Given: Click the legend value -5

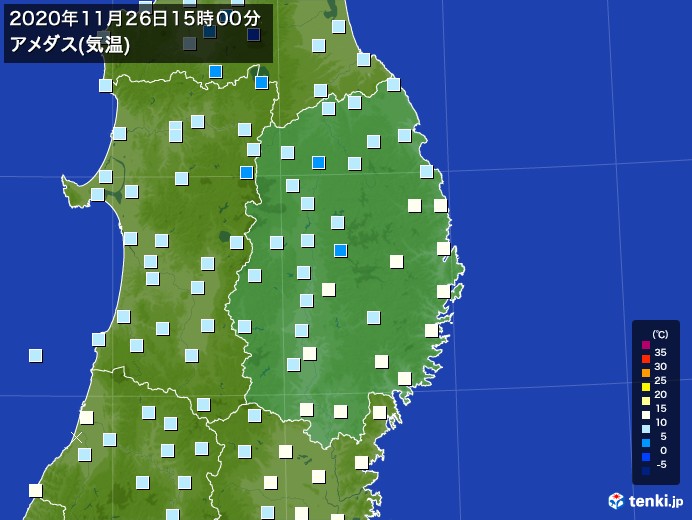Looking at the screenshot, I should [x=662, y=464].
